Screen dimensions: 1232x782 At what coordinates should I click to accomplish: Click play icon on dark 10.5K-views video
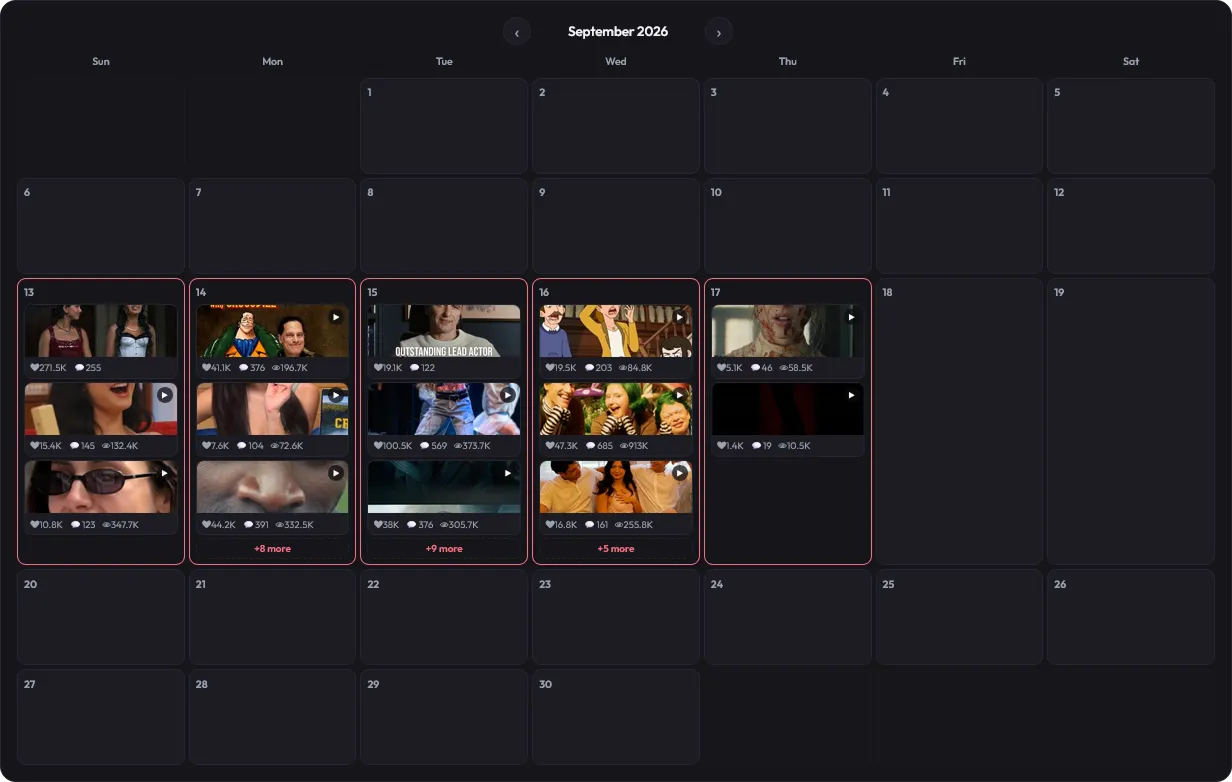pos(852,395)
